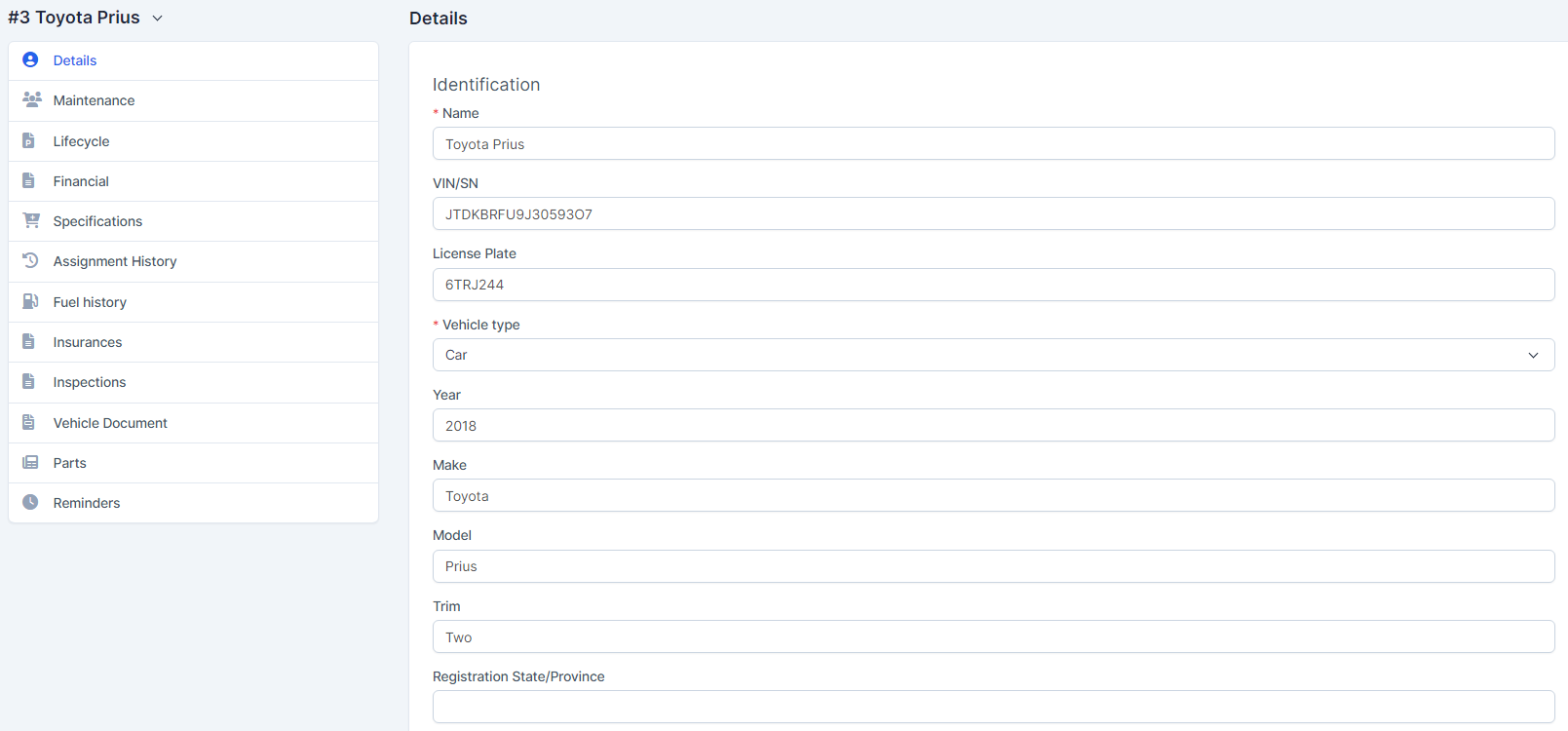
Task: Click the #3 Toyota Prius page title
Action: click(74, 18)
